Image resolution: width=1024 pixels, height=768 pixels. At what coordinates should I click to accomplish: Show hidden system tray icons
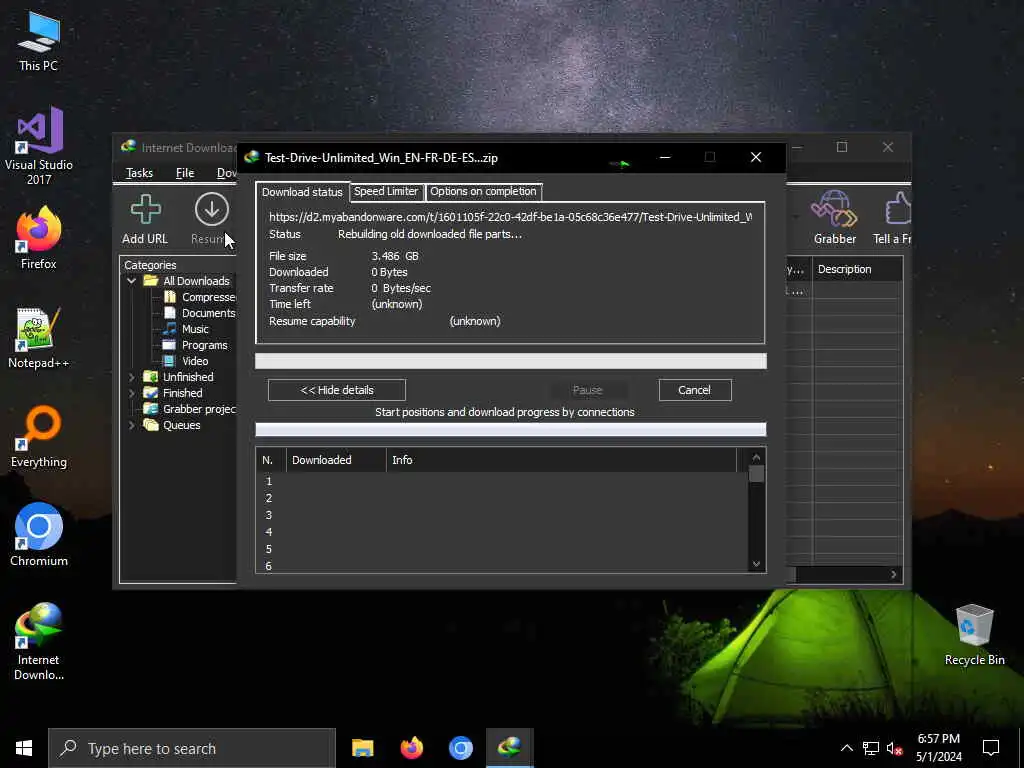tap(846, 748)
